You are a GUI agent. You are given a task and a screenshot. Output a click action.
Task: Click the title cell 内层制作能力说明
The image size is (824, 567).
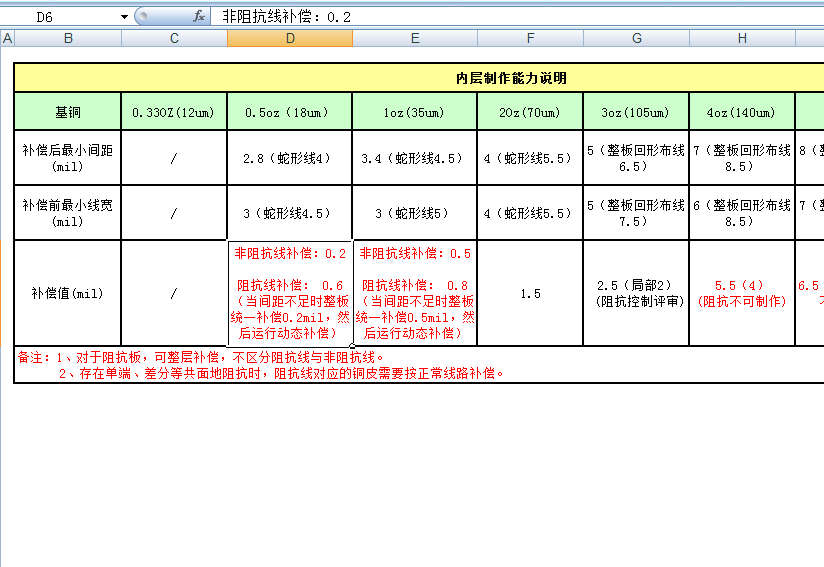coord(511,78)
